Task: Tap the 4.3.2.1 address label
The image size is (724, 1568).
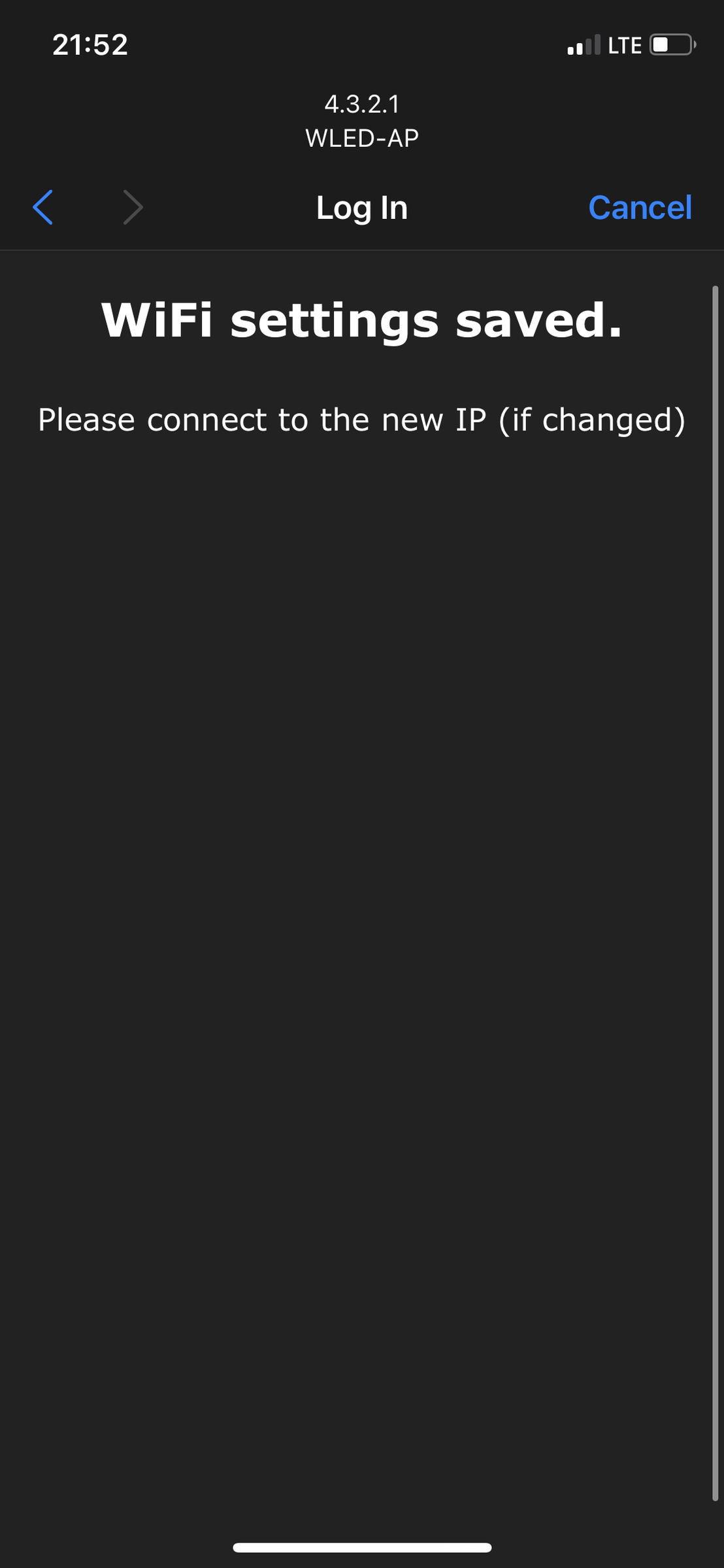Action: point(362,104)
